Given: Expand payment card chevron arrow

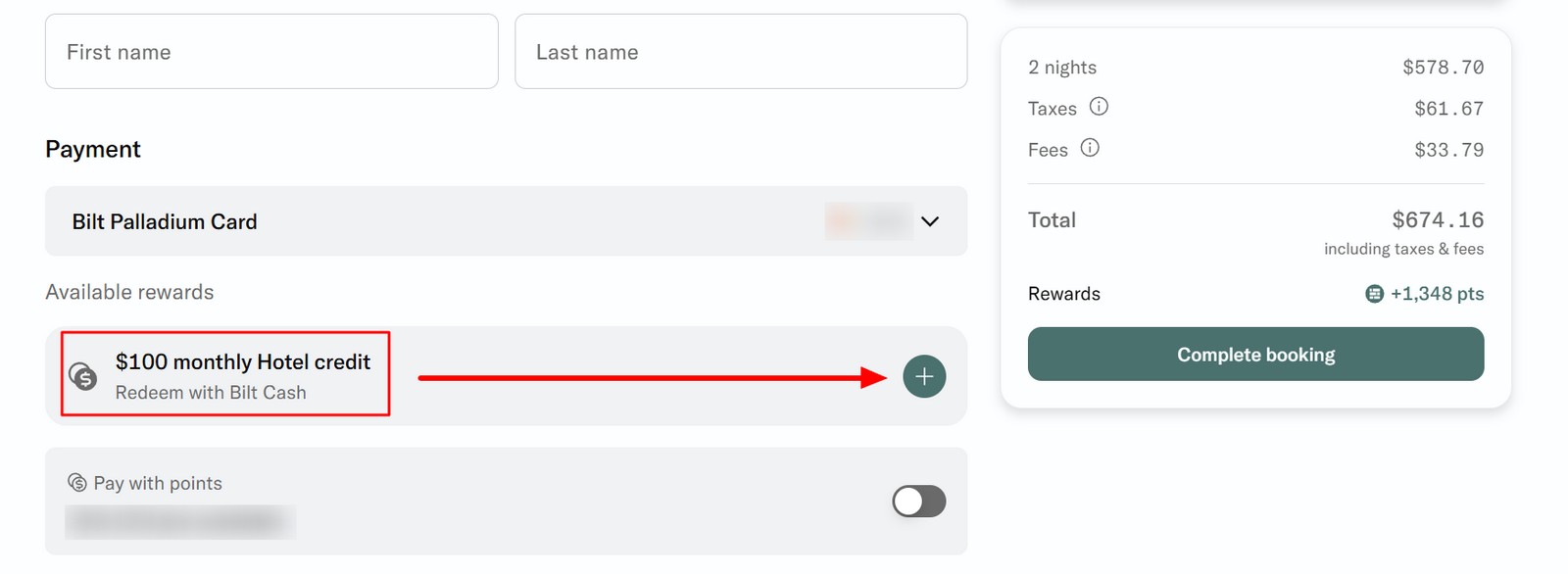Looking at the screenshot, I should (x=930, y=221).
